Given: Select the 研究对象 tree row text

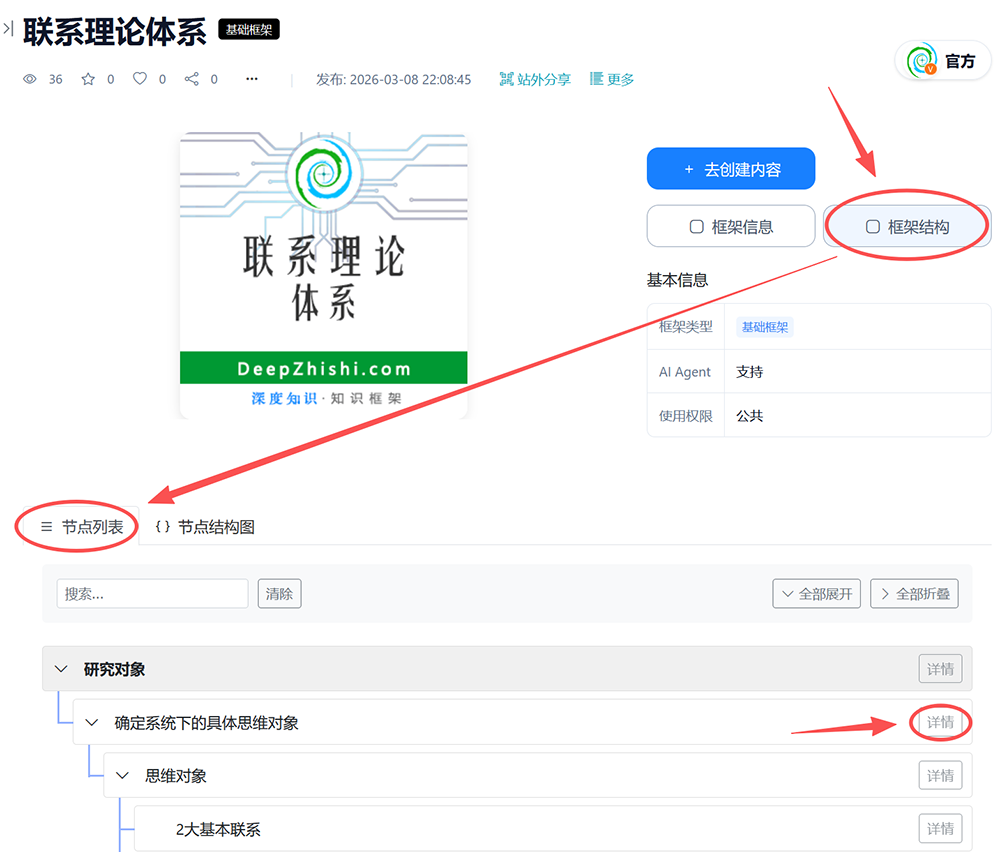Looking at the screenshot, I should 114,669.
